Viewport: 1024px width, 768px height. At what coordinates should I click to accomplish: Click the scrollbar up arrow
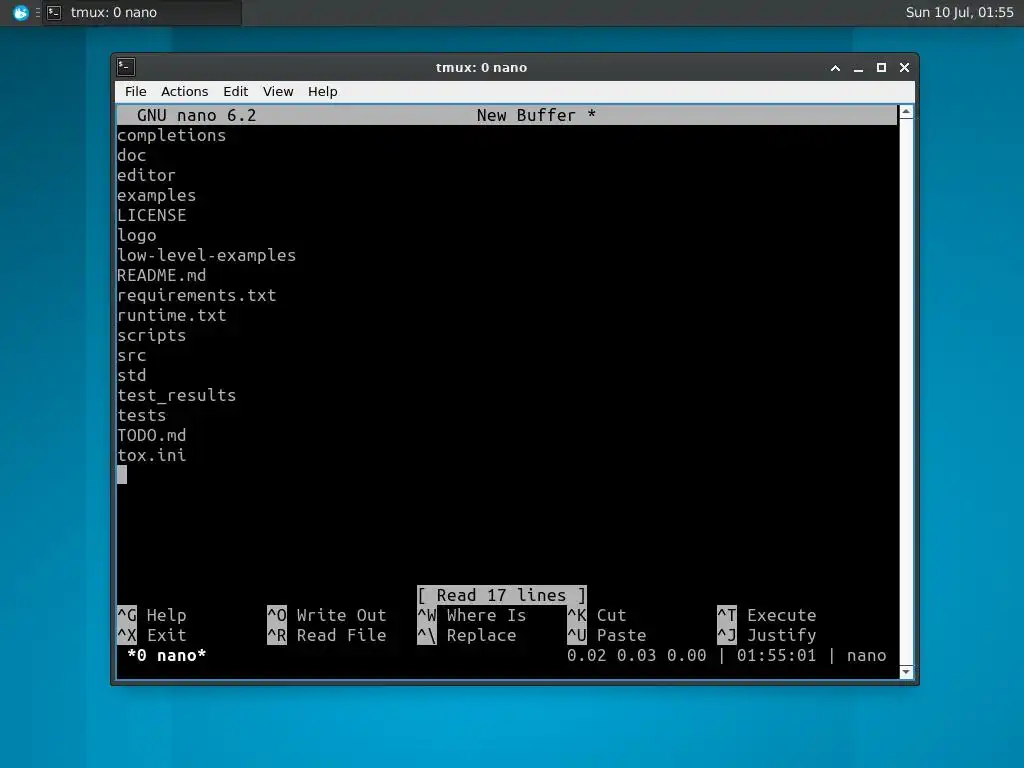pyautogui.click(x=906, y=112)
